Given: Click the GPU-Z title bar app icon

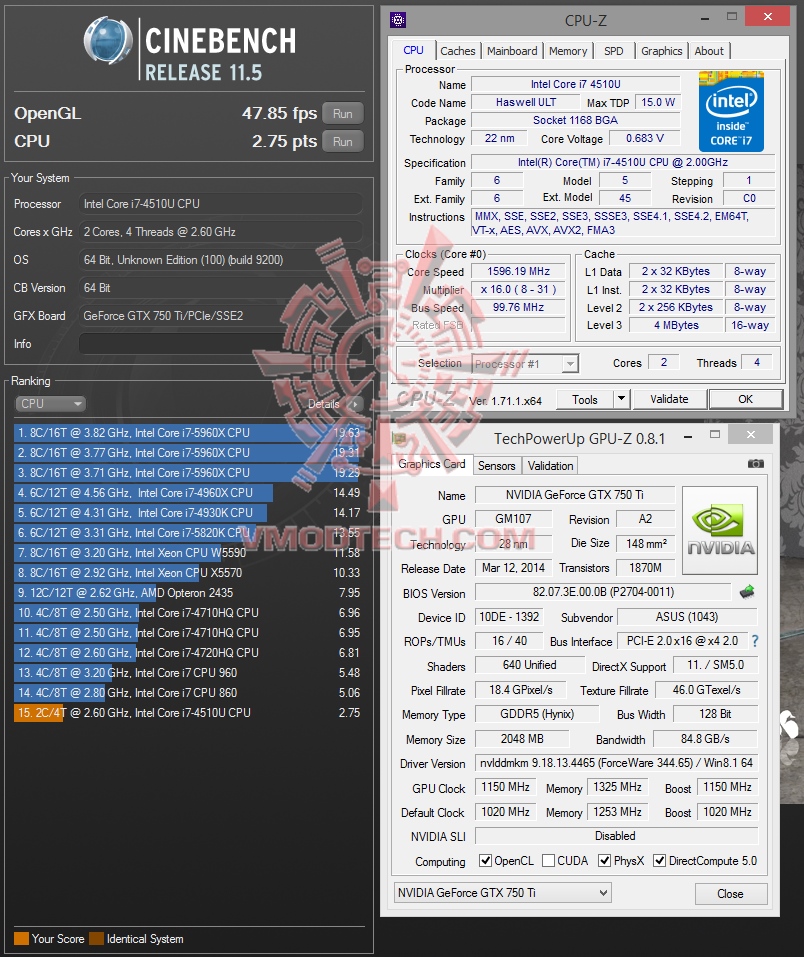Looking at the screenshot, I should pos(399,438).
